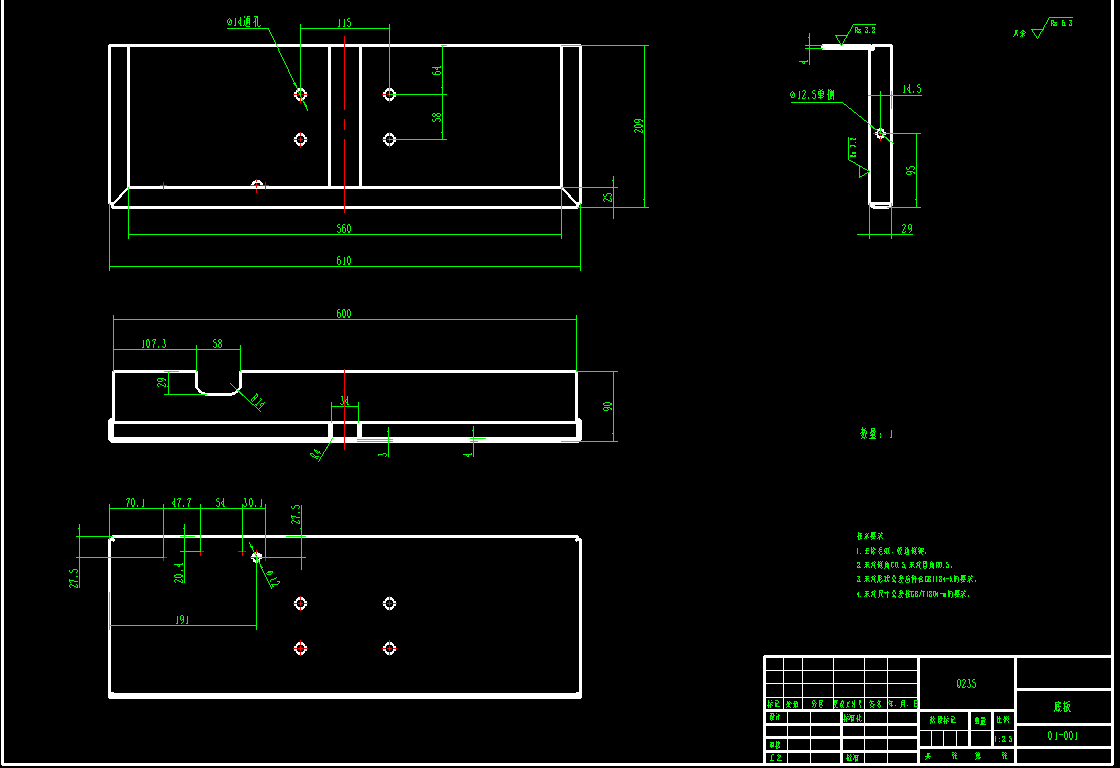Click the "191" dimension text
This screenshot has height=768, width=1120.
[182, 620]
